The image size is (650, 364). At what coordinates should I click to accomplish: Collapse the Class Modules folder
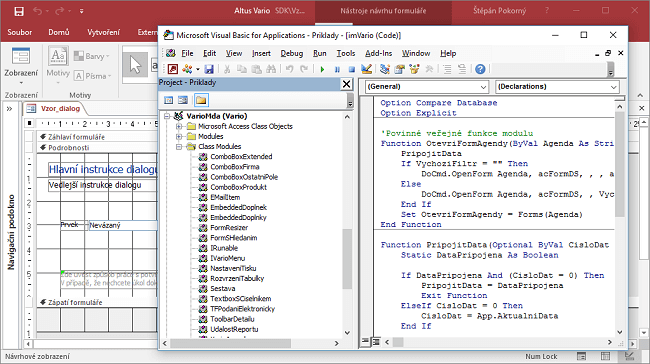point(179,146)
